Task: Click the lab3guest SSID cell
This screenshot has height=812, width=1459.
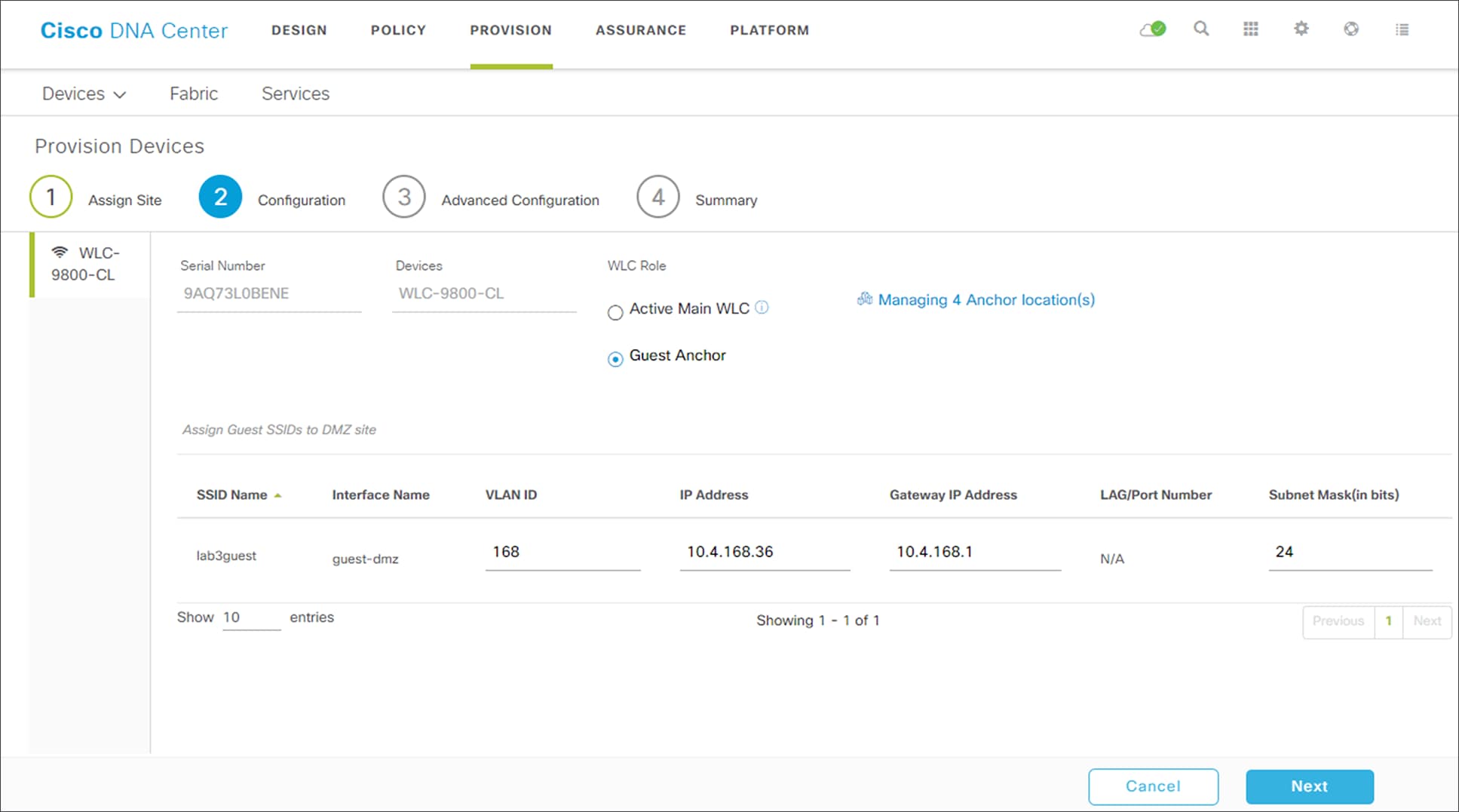Action: (x=226, y=556)
